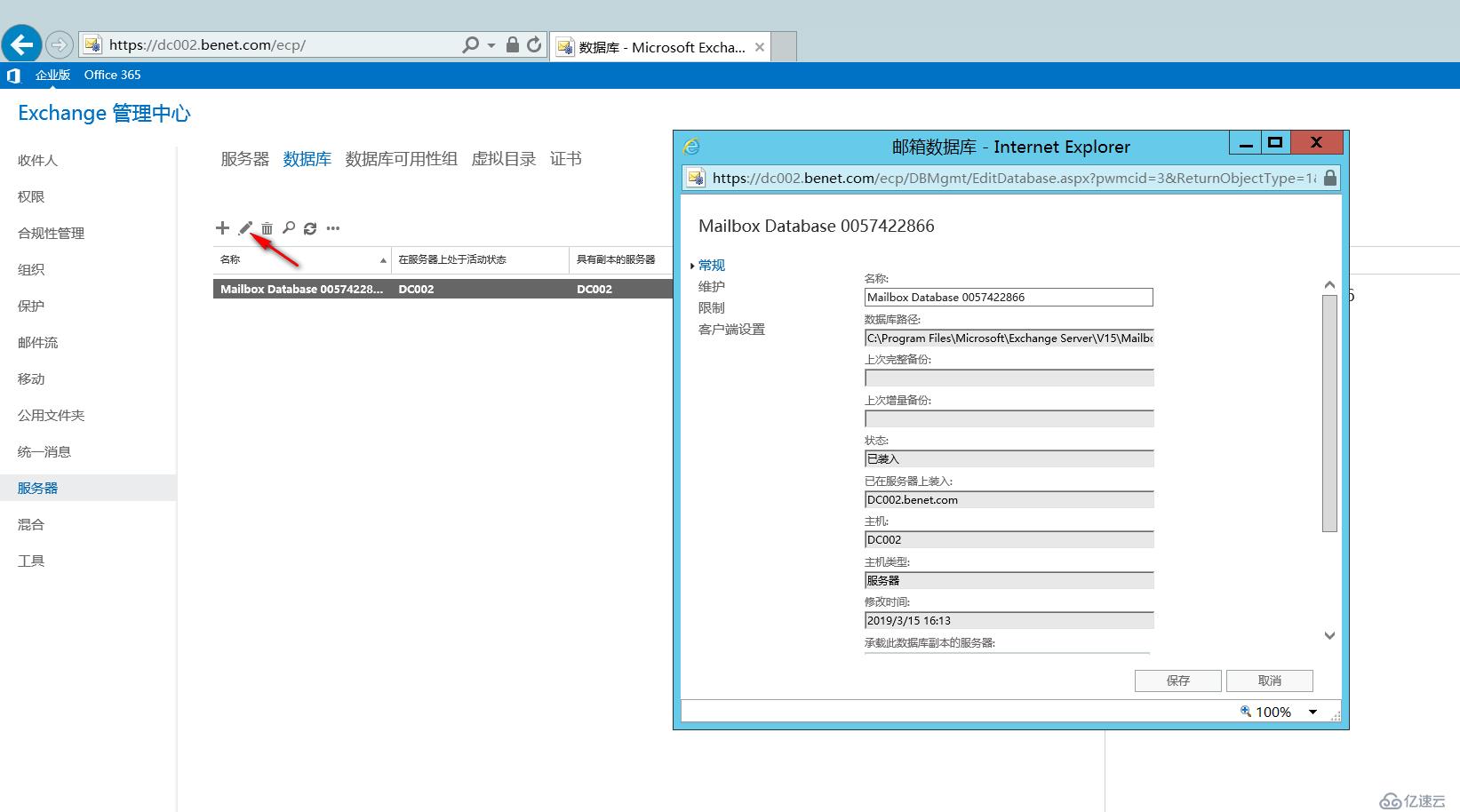The height and width of the screenshot is (812, 1460).
Task: Switch to the 数据库 top tab
Action: point(307,159)
